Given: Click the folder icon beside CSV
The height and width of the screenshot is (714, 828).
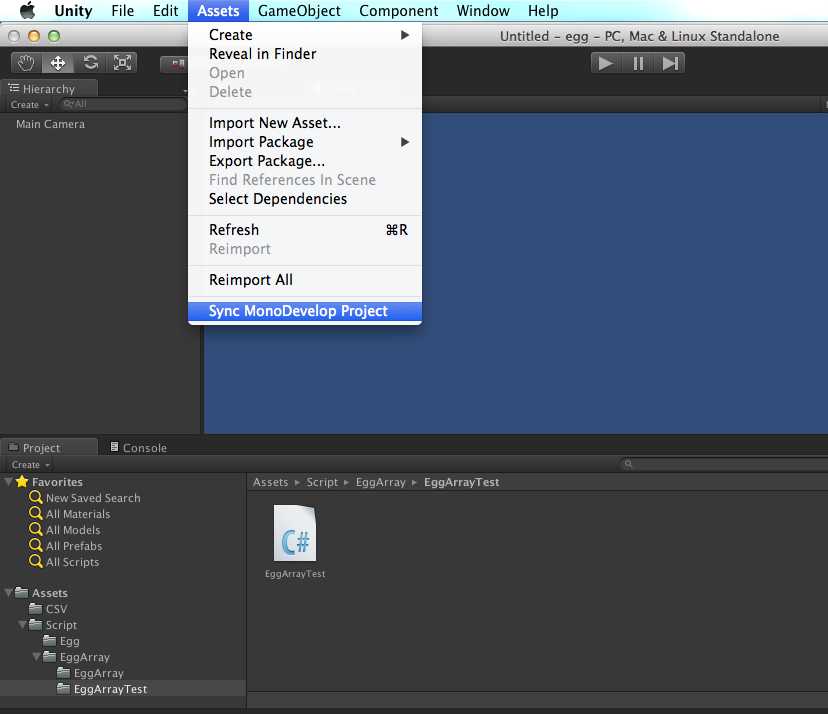Looking at the screenshot, I should tap(36, 608).
